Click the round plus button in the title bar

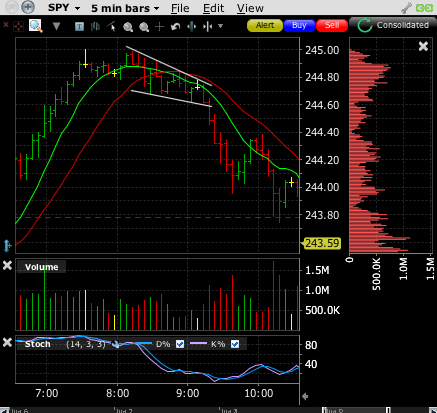28,7
